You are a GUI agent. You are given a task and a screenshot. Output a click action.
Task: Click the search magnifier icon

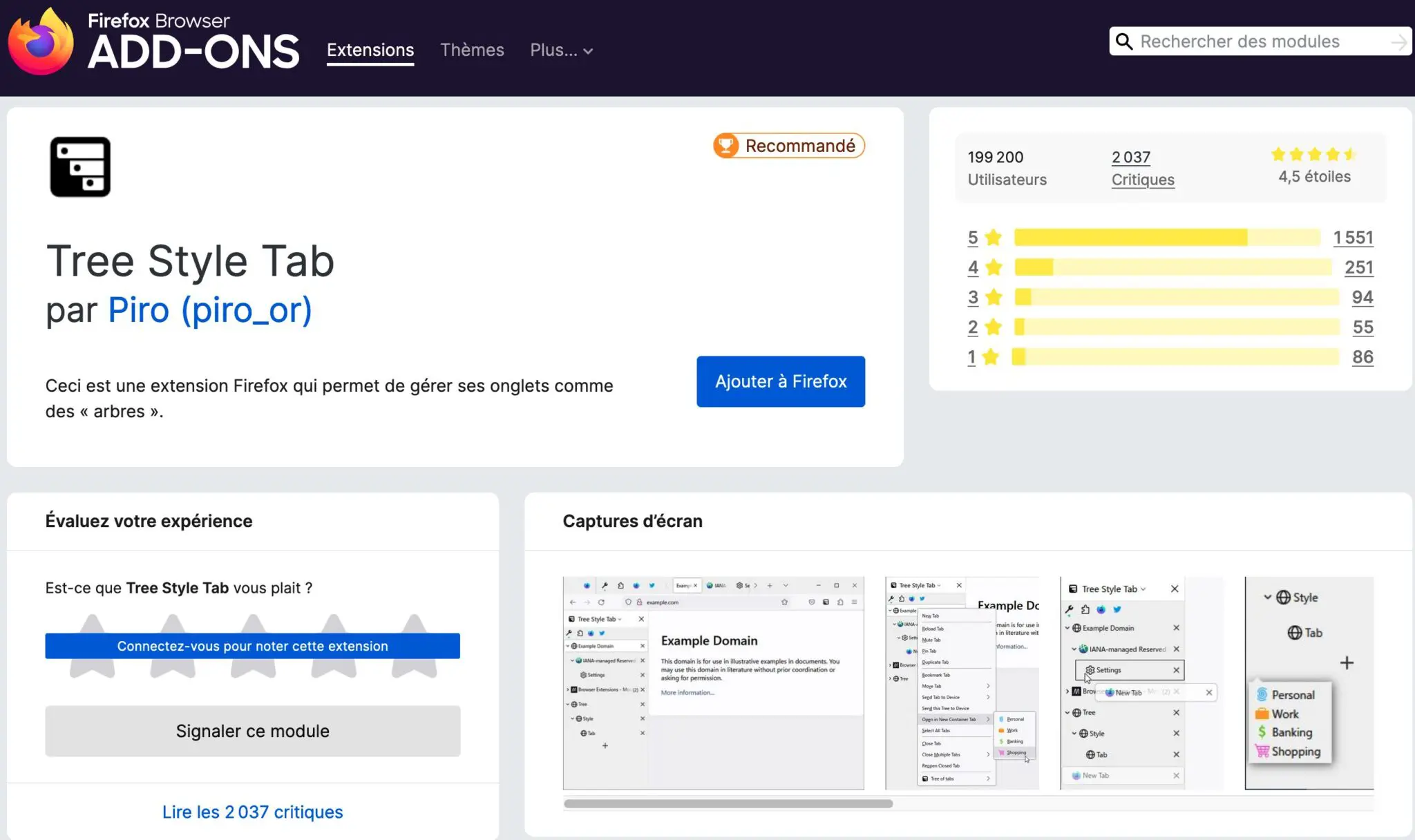pyautogui.click(x=1124, y=41)
